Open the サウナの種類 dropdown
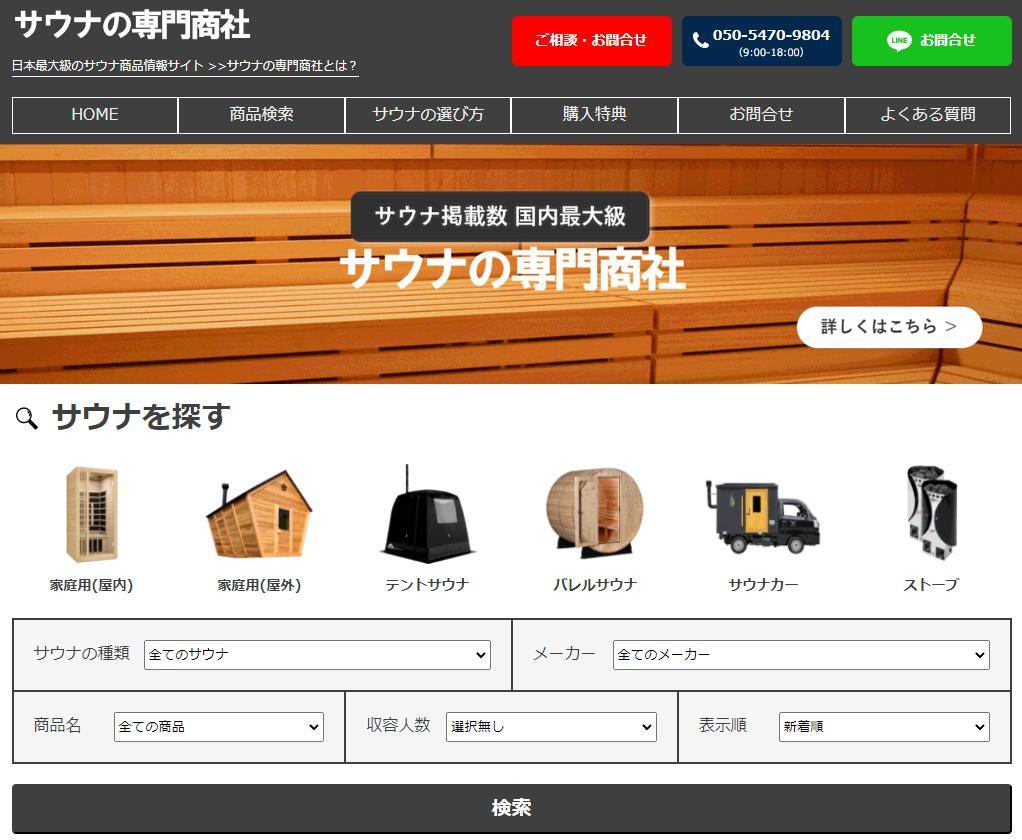Screen dimensions: 1022x840 coord(317,655)
